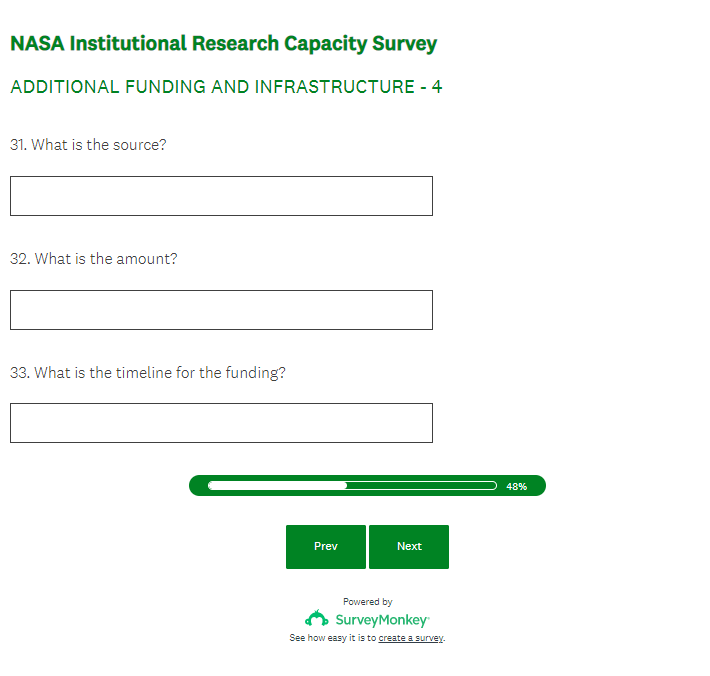Click the filled portion of the progress bar

277,486
